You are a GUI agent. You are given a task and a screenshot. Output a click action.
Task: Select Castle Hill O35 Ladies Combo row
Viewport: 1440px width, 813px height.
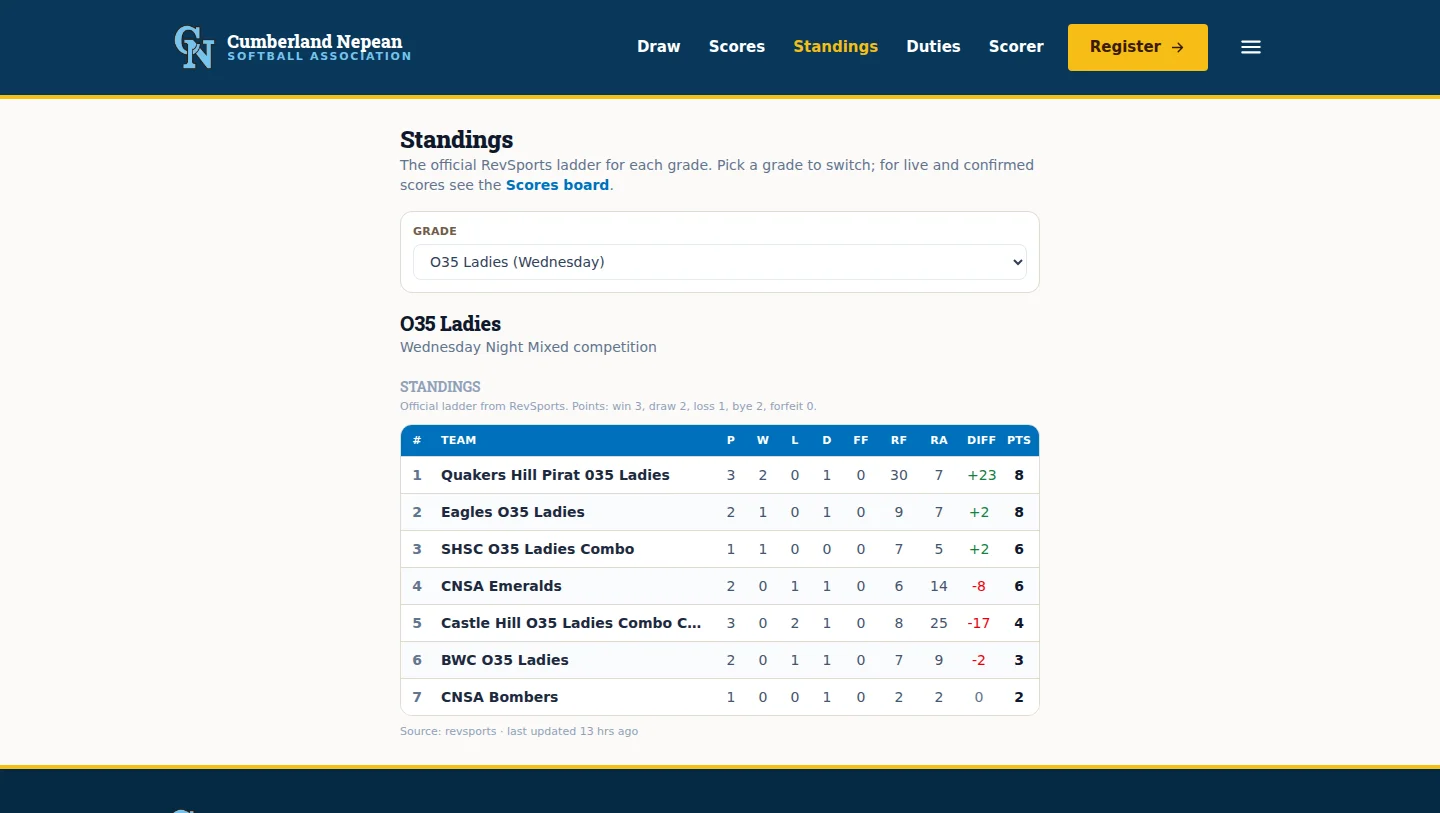pyautogui.click(x=720, y=623)
